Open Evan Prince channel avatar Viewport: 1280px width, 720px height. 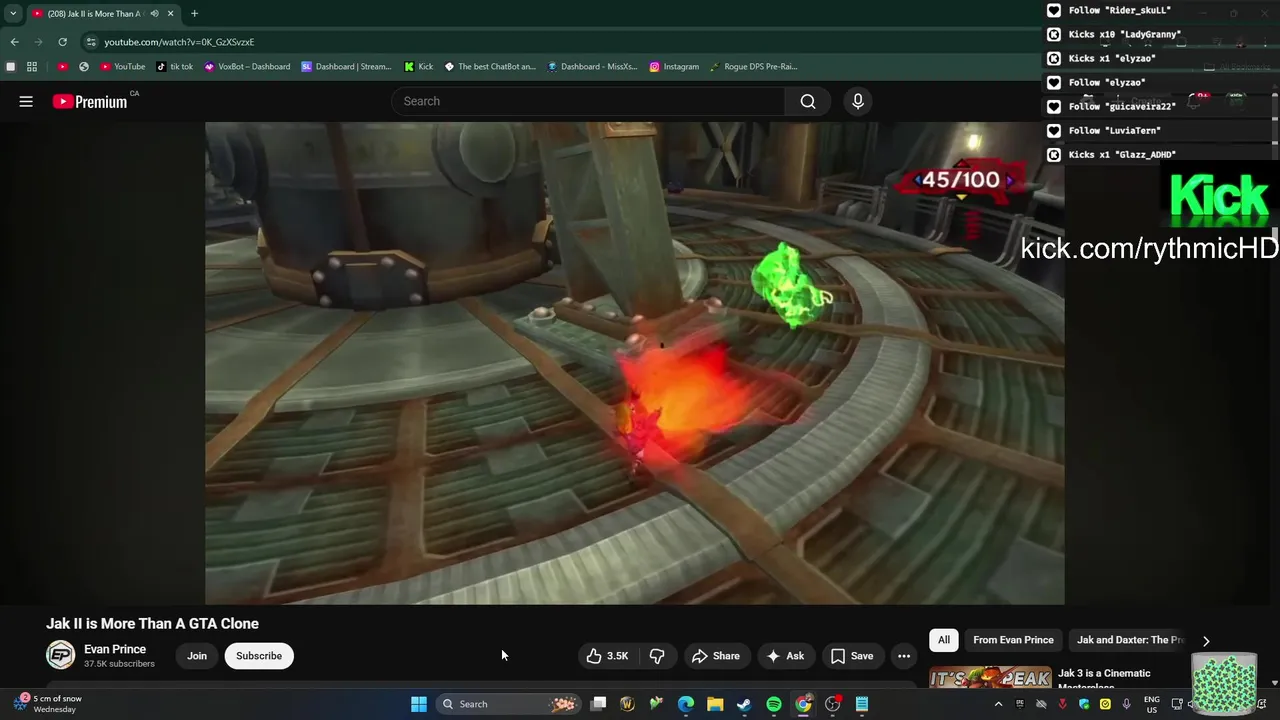pyautogui.click(x=61, y=655)
